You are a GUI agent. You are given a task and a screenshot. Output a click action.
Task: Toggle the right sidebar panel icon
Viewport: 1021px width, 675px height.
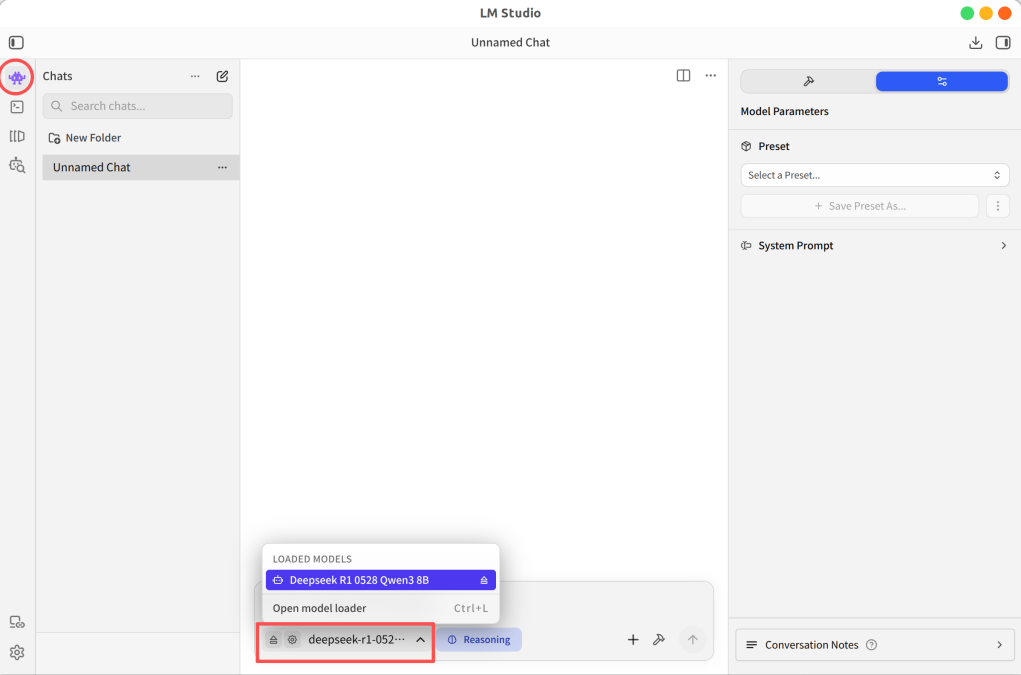1003,43
